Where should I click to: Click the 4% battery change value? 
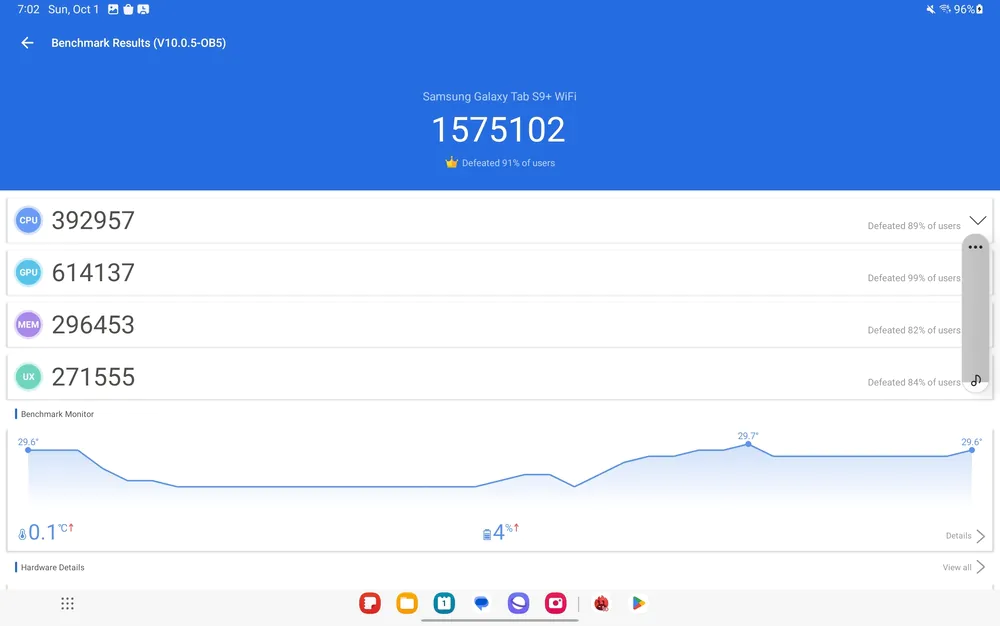501,532
